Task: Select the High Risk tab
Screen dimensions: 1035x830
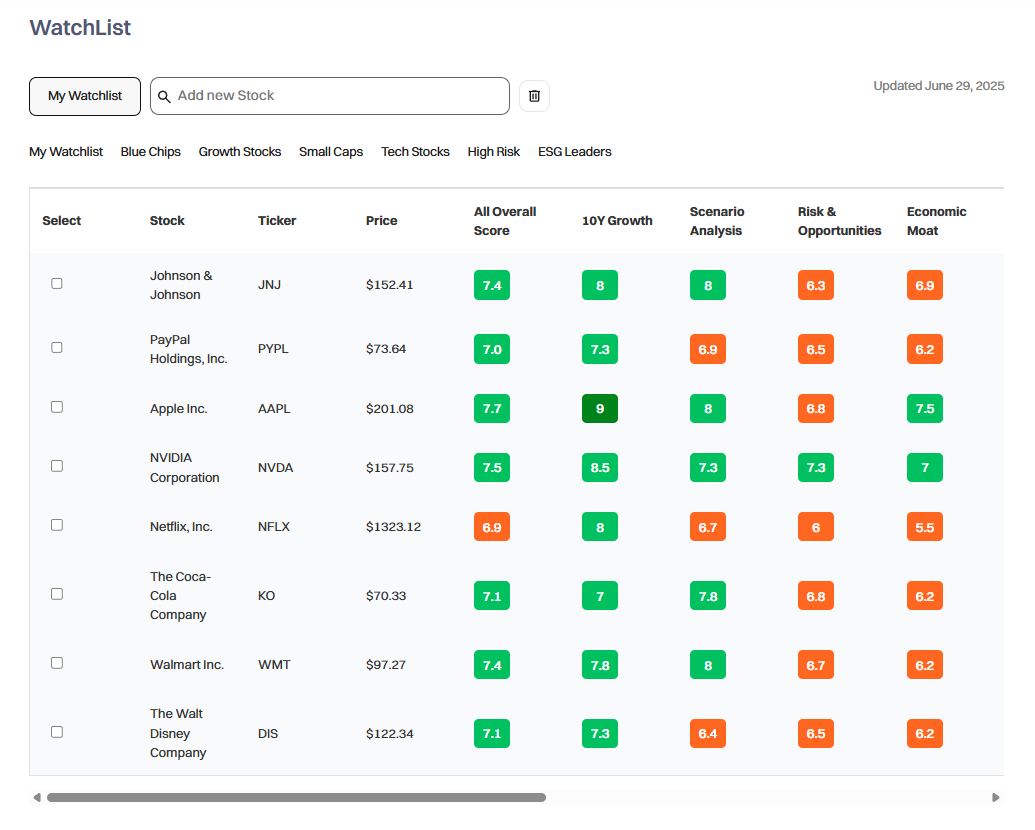Action: [494, 152]
